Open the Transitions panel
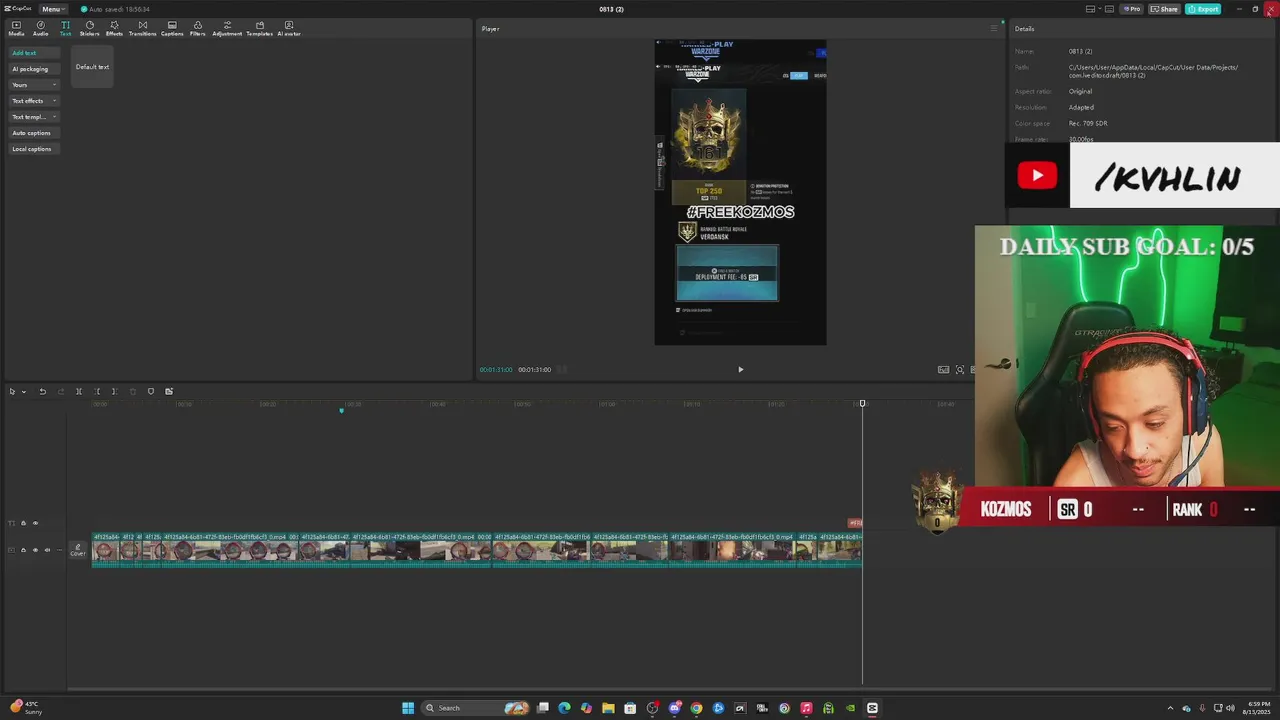Image resolution: width=1280 pixels, height=720 pixels. (x=142, y=28)
